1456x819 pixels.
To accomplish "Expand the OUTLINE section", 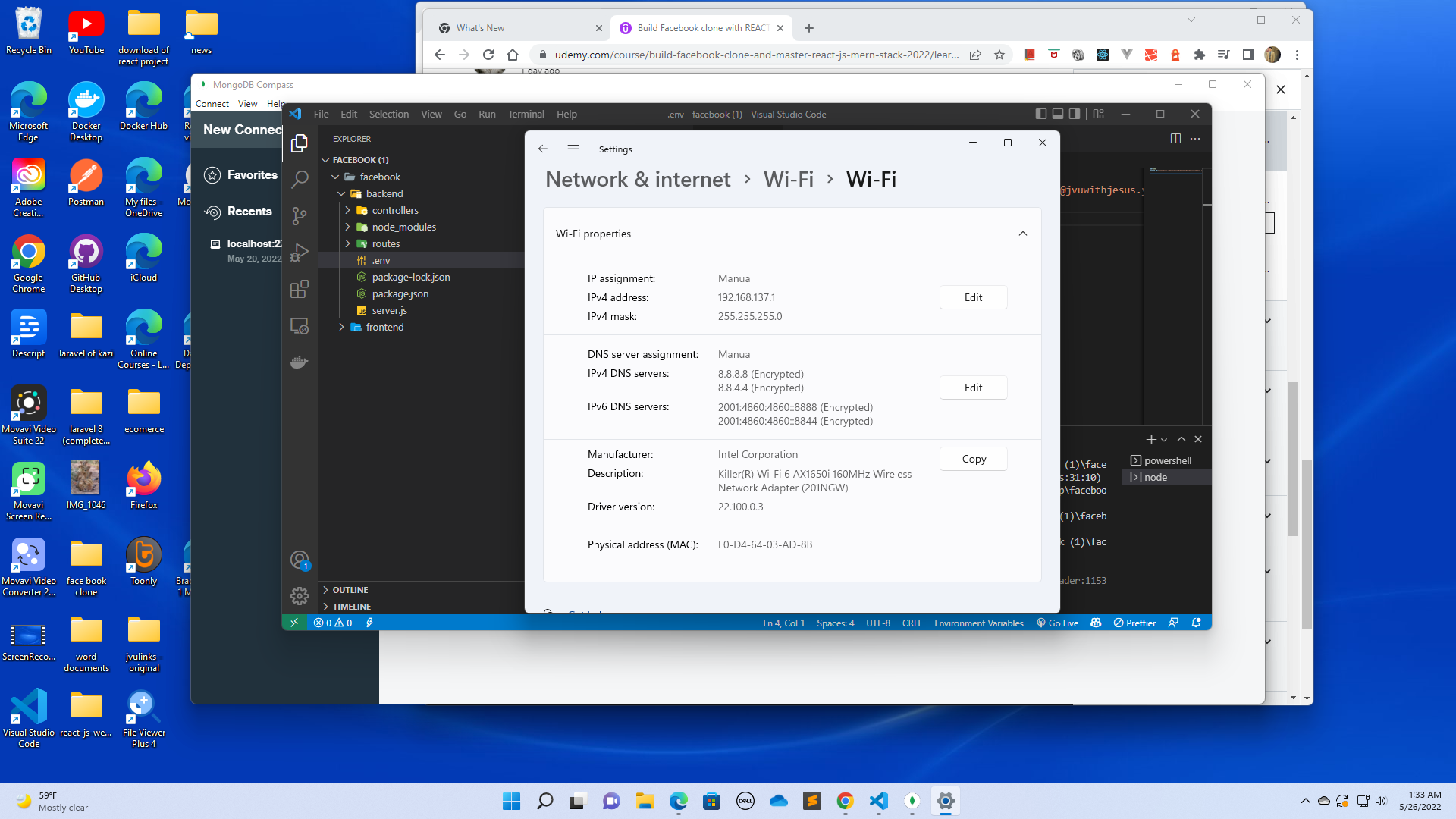I will click(x=421, y=590).
